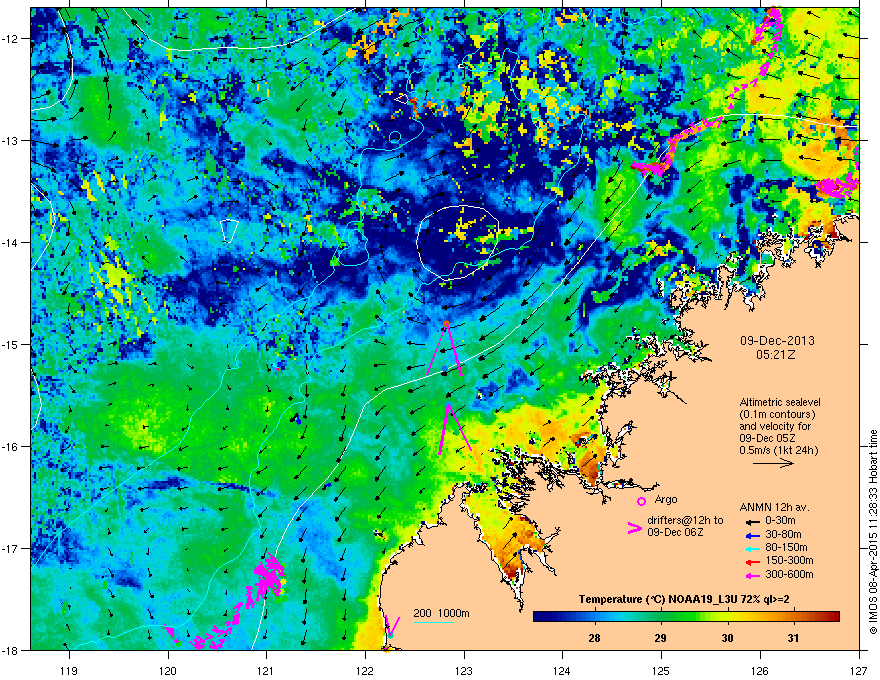Click the '-18' latitude axis label
Screen dimensions: 880x680
[11, 650]
